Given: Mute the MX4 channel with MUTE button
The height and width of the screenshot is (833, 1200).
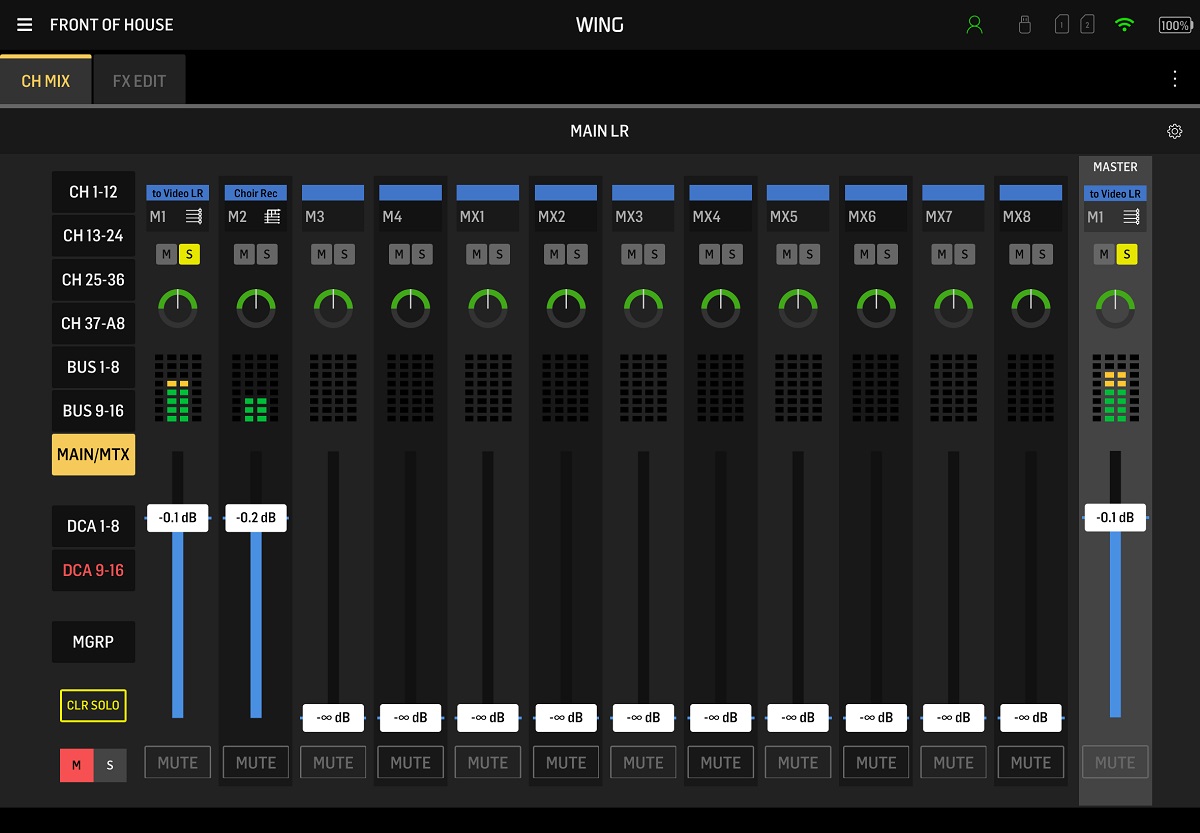Looking at the screenshot, I should (720, 762).
